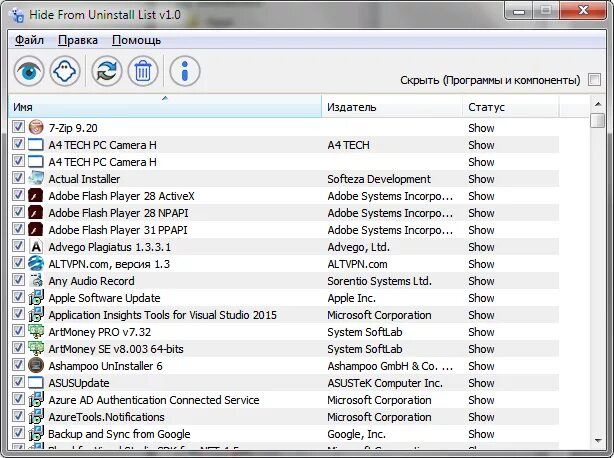Click publisher 'Google, Inc.'
This screenshot has width=614, height=458.
(x=356, y=434)
